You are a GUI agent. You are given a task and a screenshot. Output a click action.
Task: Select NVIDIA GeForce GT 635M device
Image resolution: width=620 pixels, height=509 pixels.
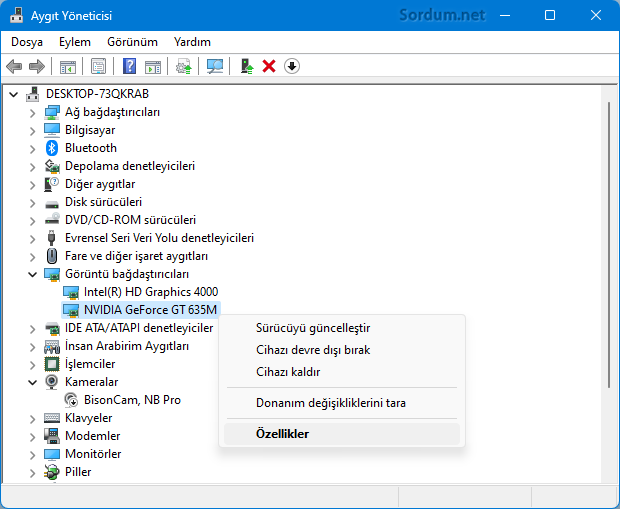coord(150,310)
